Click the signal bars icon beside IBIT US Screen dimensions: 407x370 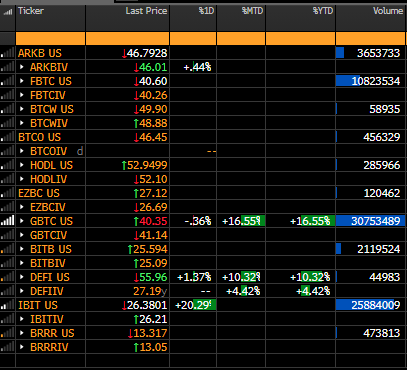(x=7, y=305)
